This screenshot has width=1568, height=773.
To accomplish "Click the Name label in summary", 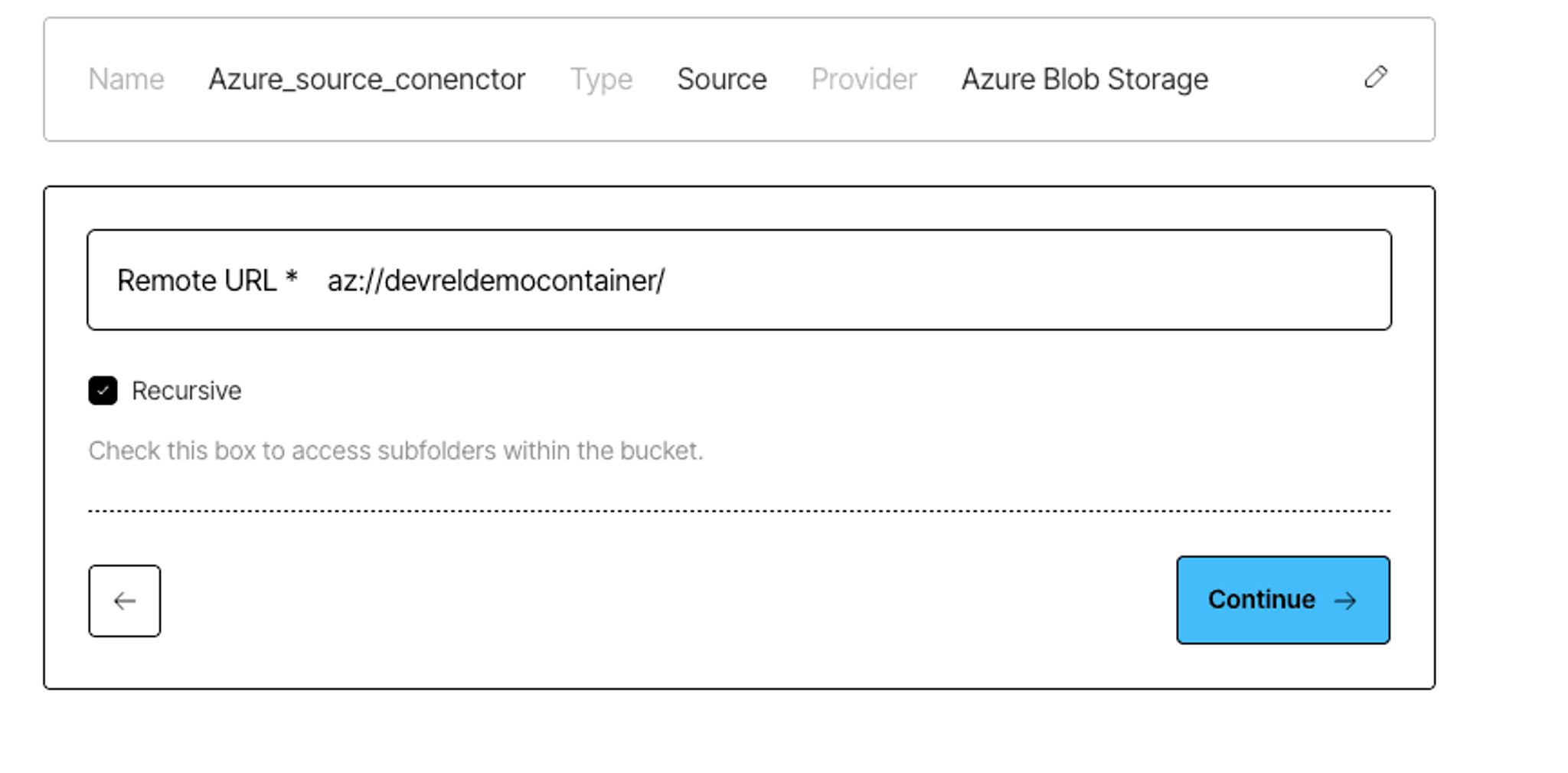I will [126, 80].
